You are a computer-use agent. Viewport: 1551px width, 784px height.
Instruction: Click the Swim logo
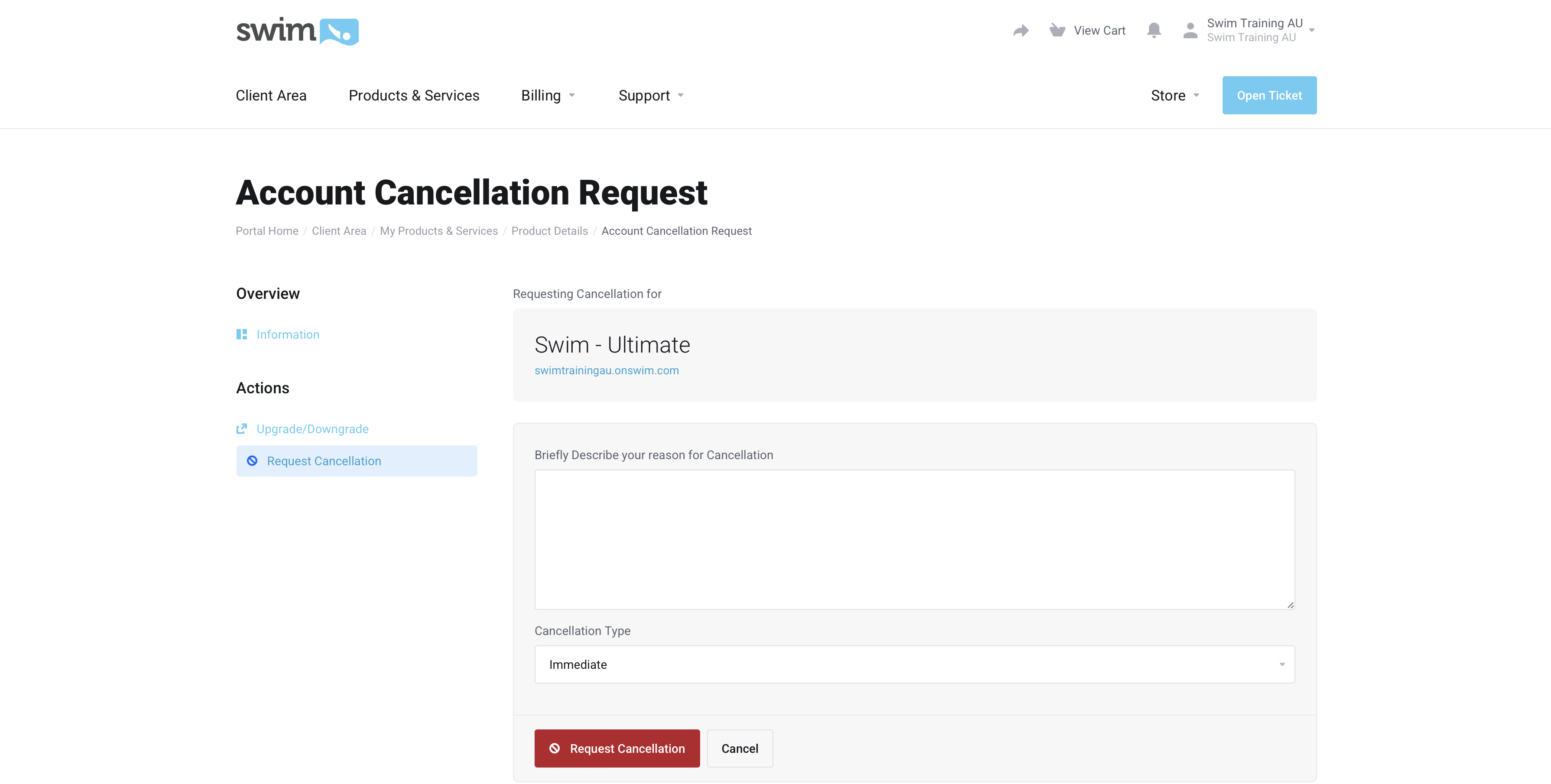298,31
